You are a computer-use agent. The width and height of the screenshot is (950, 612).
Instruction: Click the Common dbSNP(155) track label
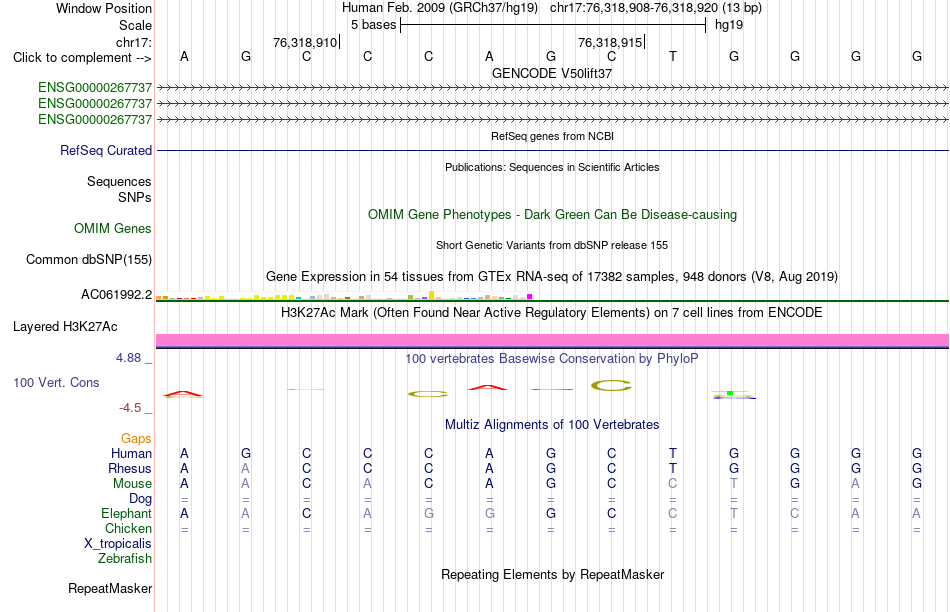point(88,259)
